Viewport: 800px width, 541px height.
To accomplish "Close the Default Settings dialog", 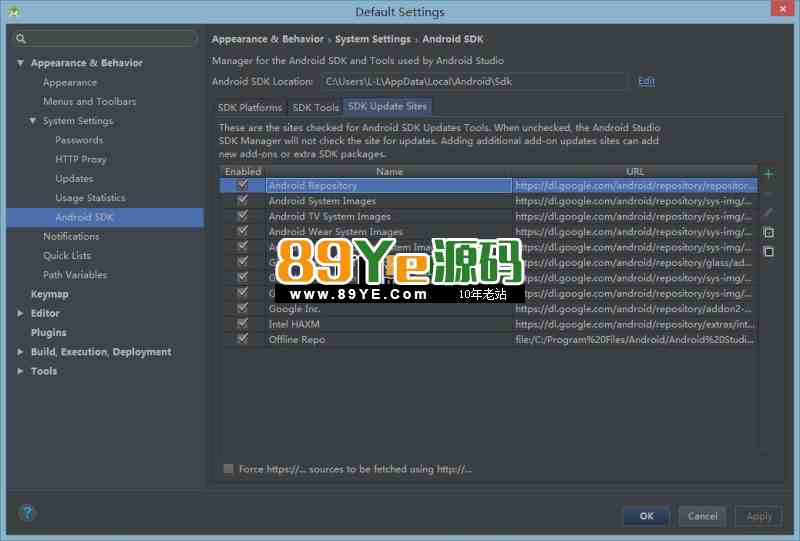I will [x=783, y=9].
